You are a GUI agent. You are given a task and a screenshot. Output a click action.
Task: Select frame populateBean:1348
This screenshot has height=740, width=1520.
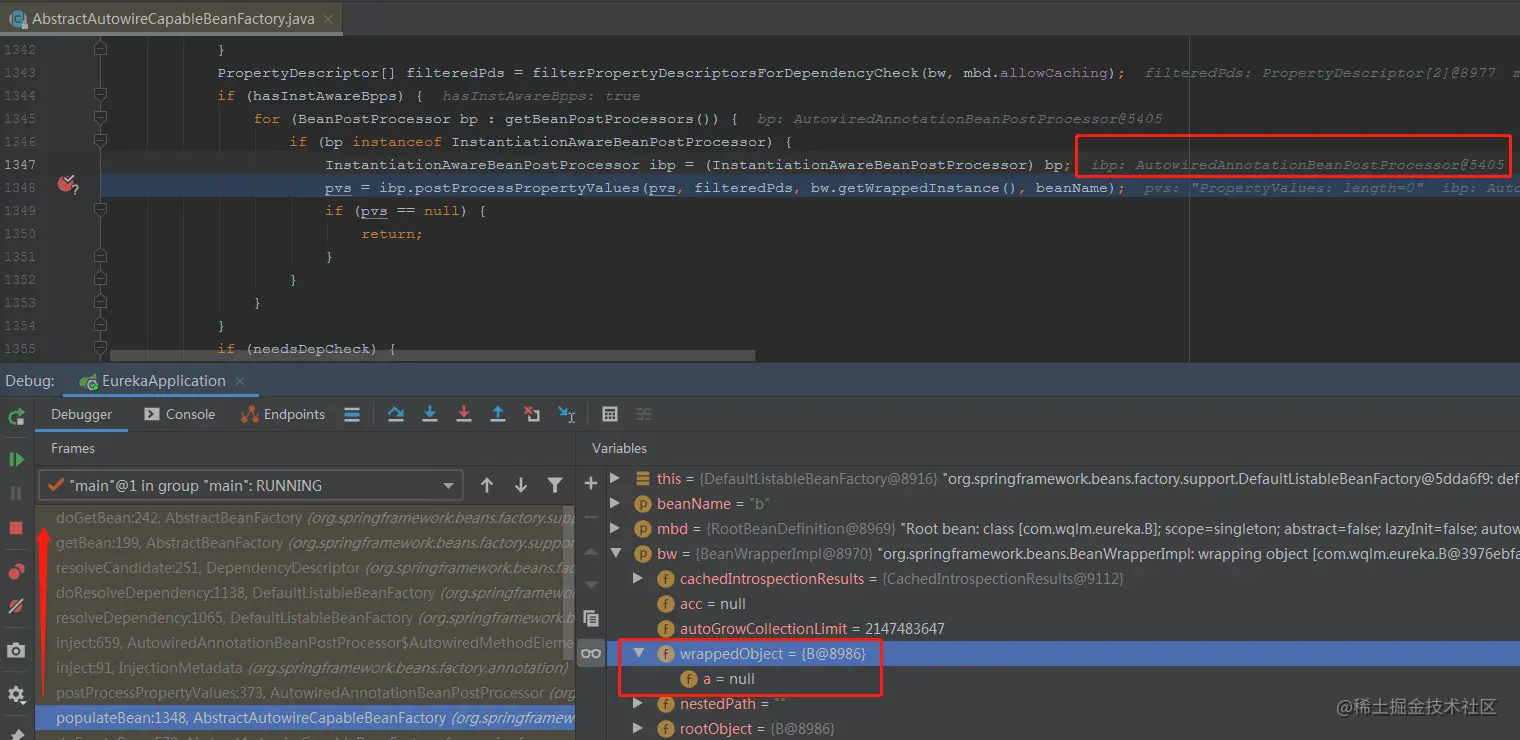pyautogui.click(x=305, y=718)
